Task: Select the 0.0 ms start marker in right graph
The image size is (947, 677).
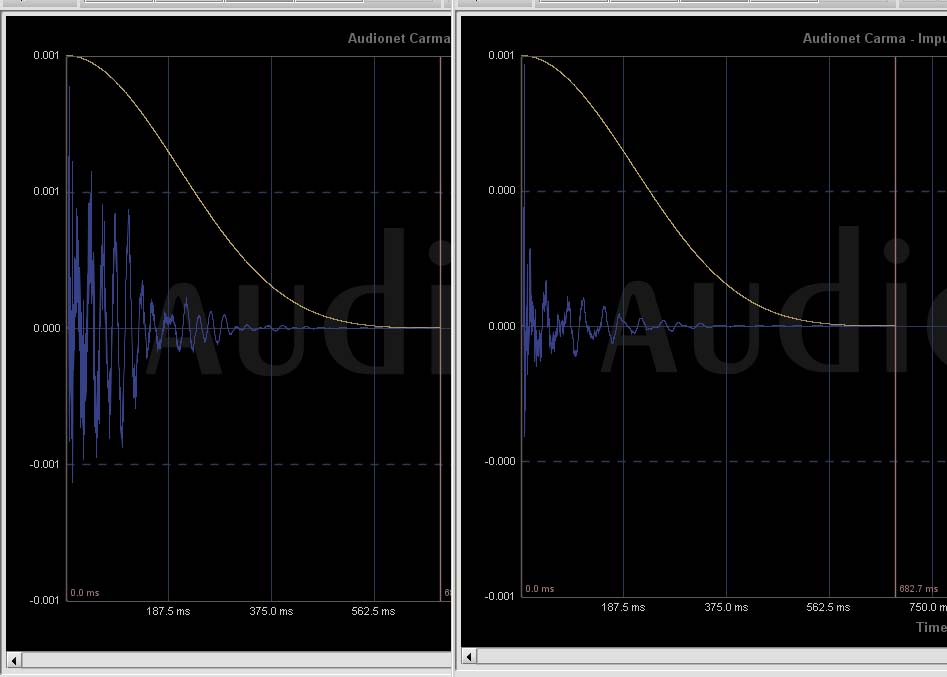Action: (540, 589)
